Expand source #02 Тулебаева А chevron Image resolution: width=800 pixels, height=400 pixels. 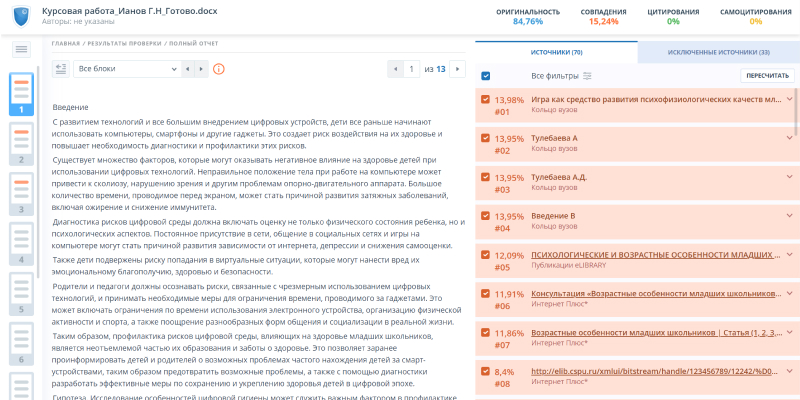pyautogui.click(x=789, y=138)
